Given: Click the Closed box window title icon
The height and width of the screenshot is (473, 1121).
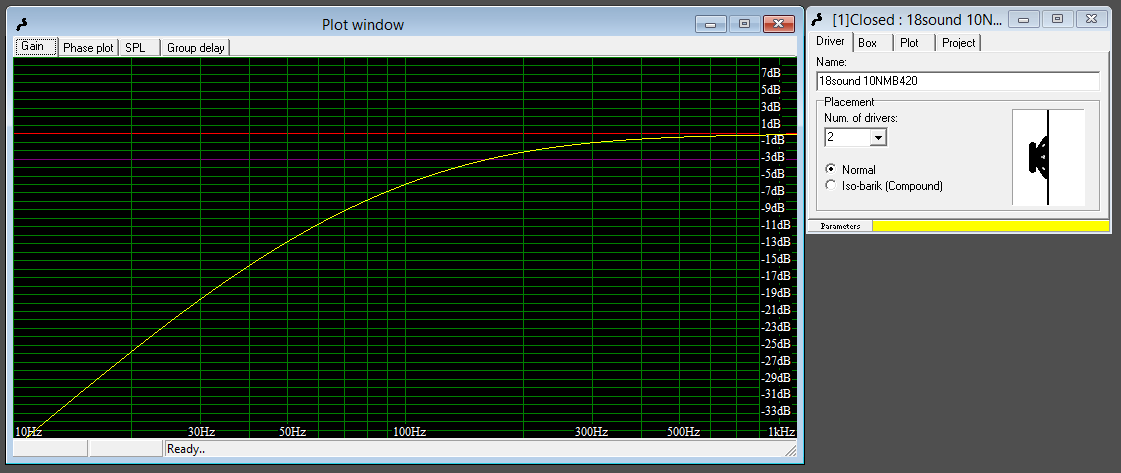Looking at the screenshot, I should click(x=819, y=19).
